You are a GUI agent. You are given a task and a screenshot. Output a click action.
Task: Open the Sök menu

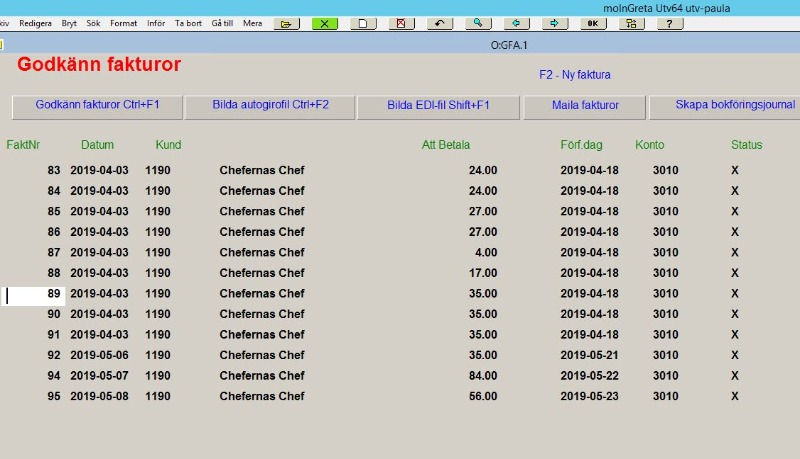(93, 23)
